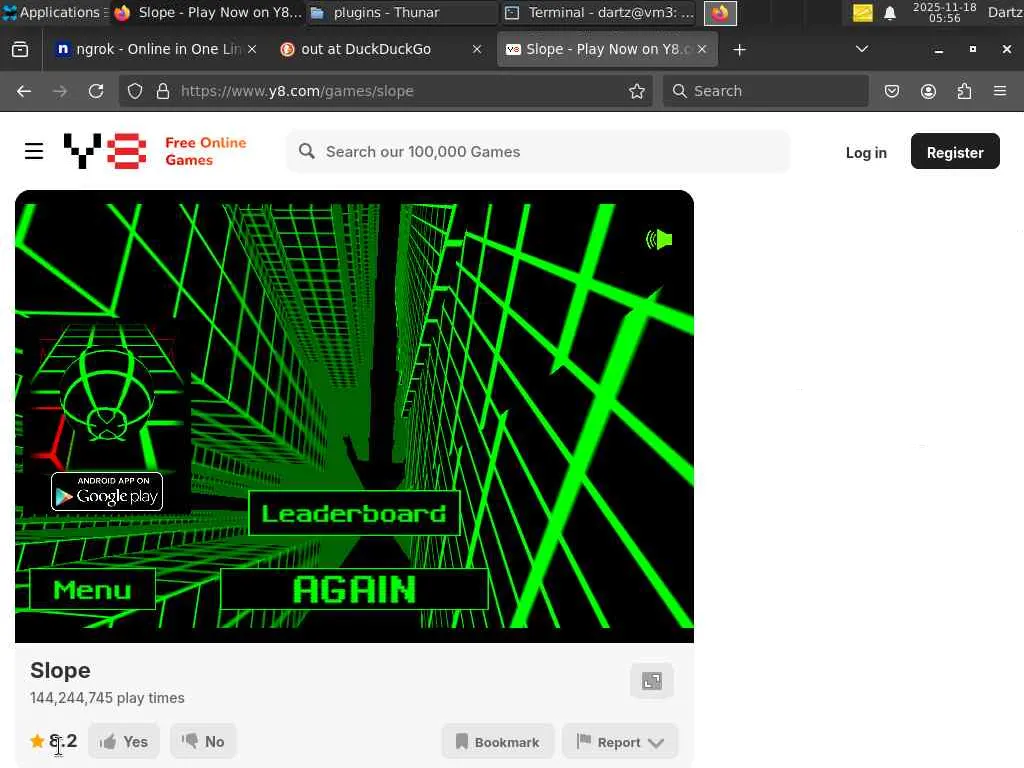1024x768 pixels.
Task: Open the Extensions puzzle icon
Action: coord(965,91)
